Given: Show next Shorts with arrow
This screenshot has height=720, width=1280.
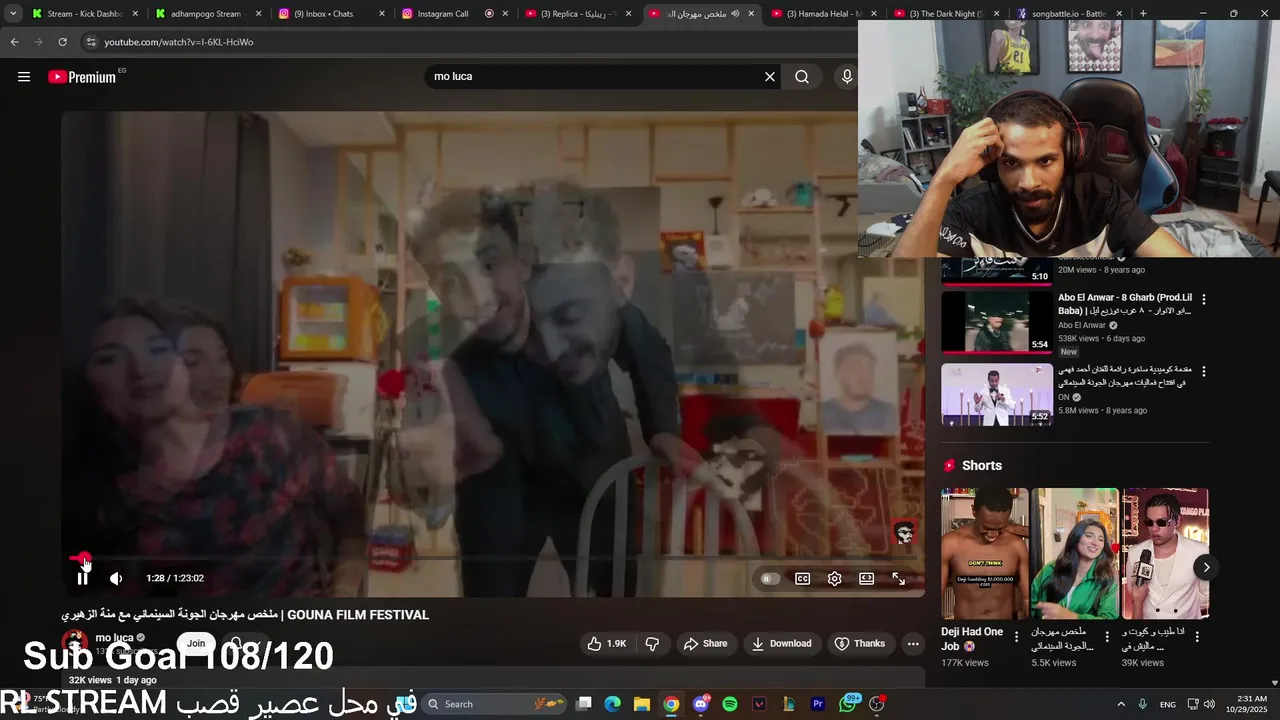Looking at the screenshot, I should click(1206, 567).
